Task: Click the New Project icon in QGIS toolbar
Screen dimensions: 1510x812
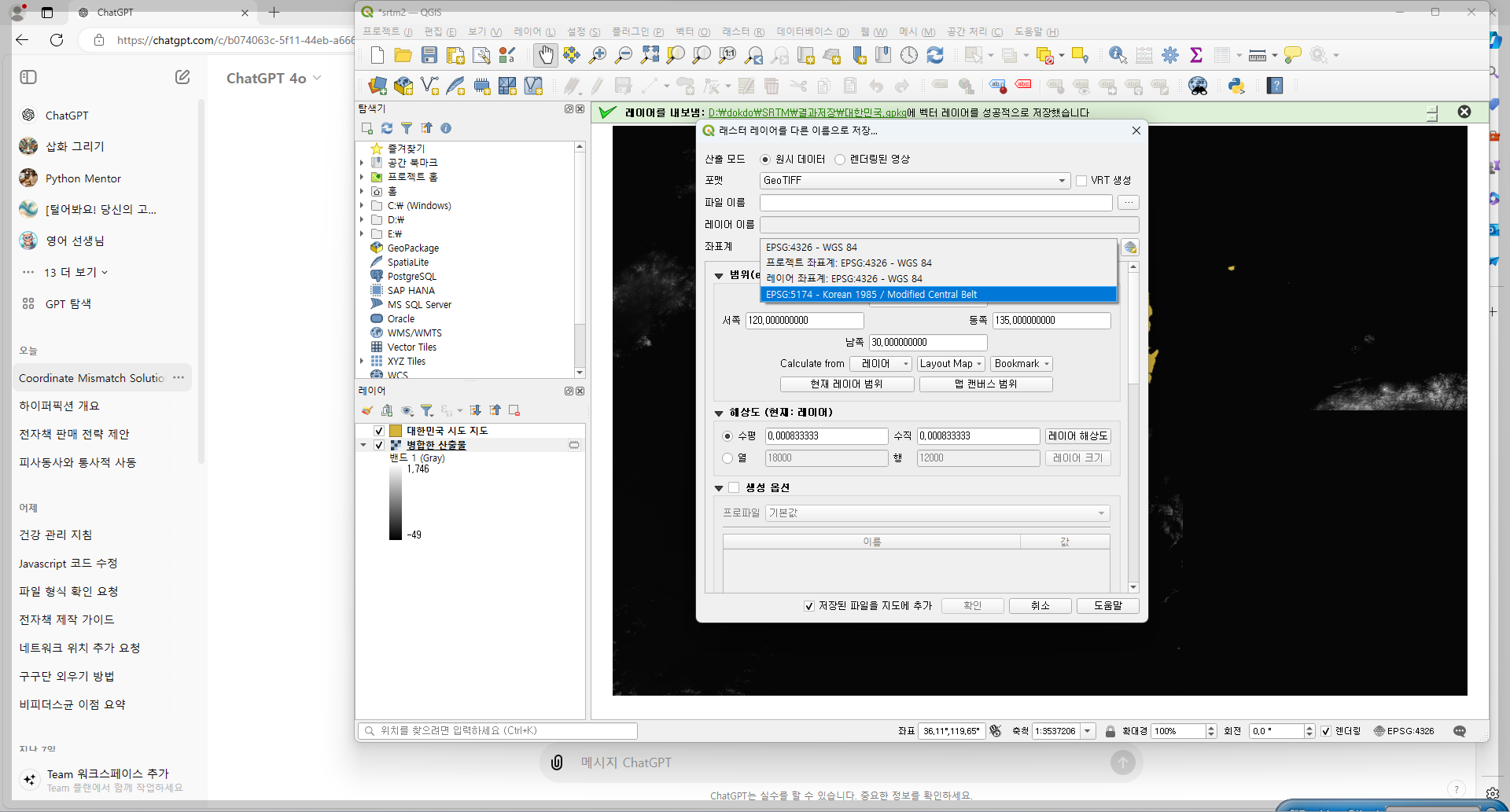Action: click(x=377, y=55)
